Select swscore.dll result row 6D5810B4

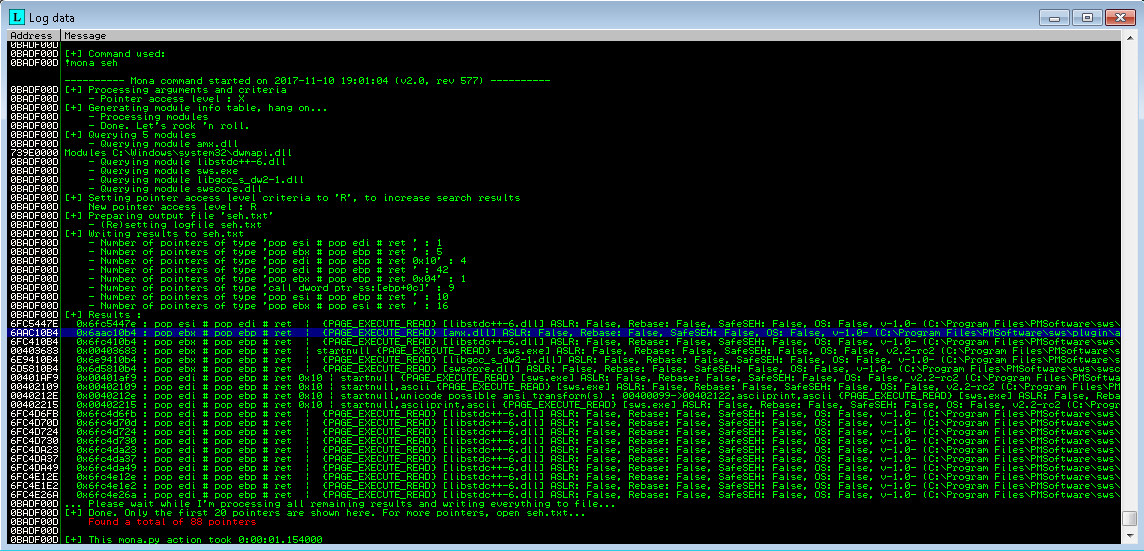564,369
